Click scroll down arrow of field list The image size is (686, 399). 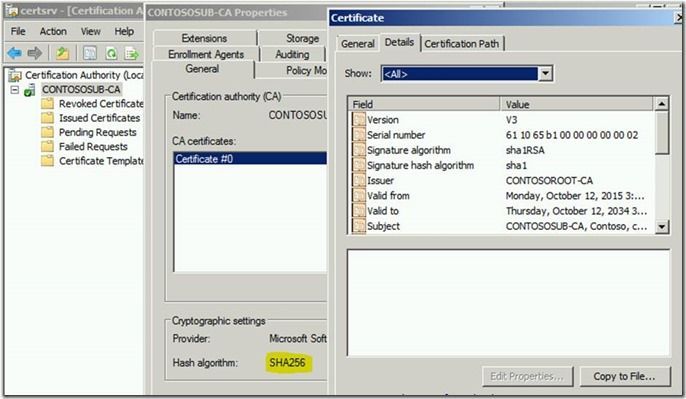(x=662, y=227)
